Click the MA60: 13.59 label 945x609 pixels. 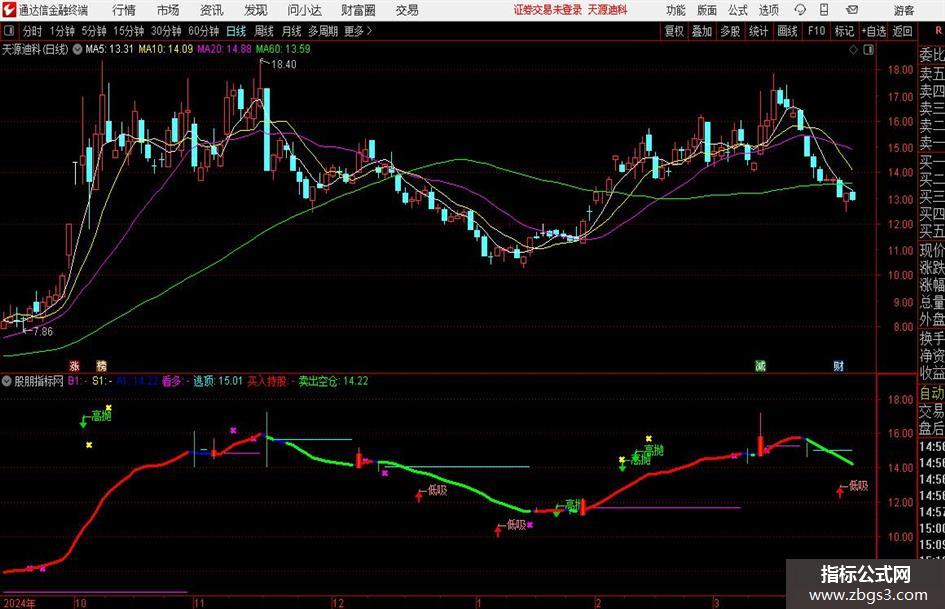pos(283,49)
